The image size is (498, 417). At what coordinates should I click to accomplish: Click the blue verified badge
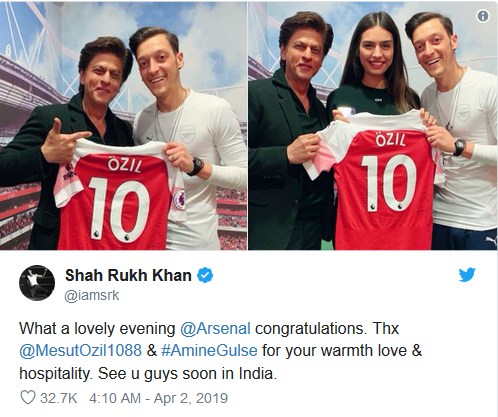[x=205, y=275]
